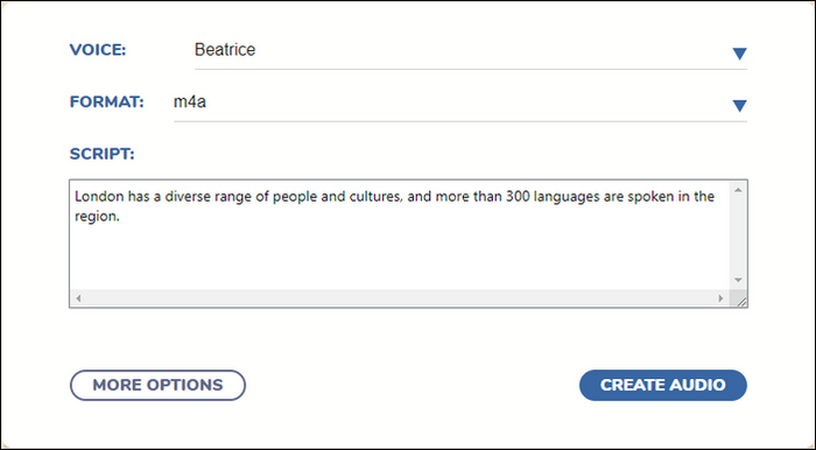
Task: Click the right arrow of horizontal scrollbar
Action: point(721,298)
